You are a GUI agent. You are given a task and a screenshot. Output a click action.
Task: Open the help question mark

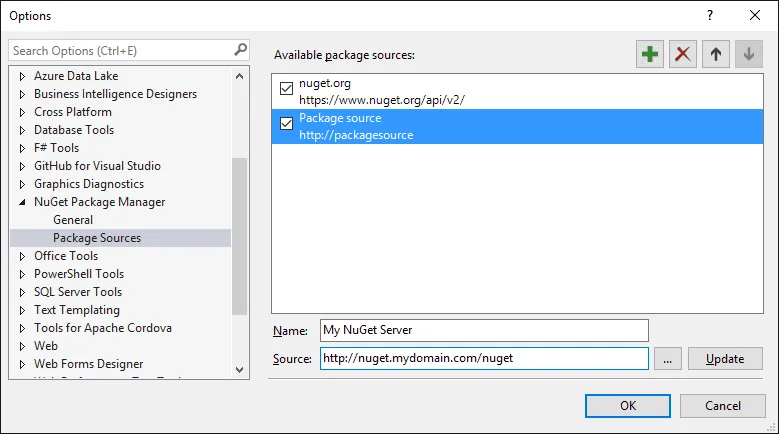click(x=710, y=15)
